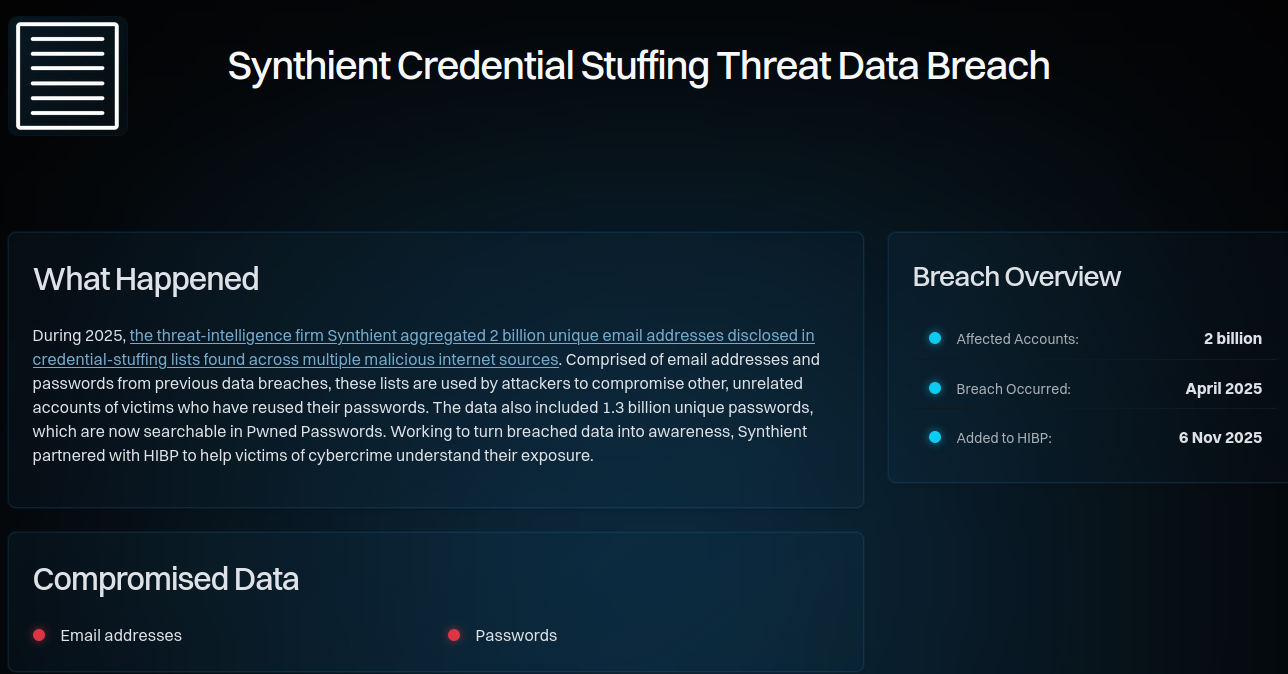The width and height of the screenshot is (1288, 674).
Task: Click the What Happened heading
Action: coord(146,279)
